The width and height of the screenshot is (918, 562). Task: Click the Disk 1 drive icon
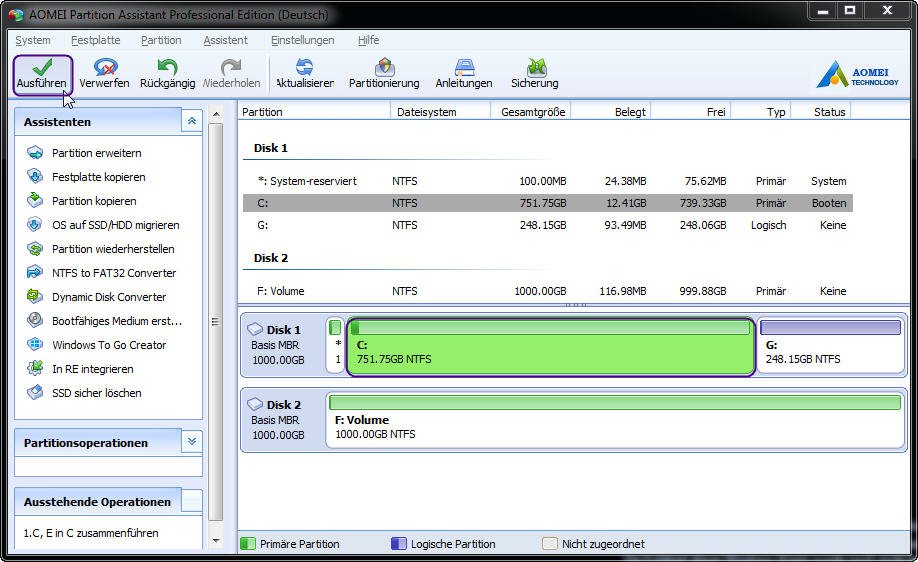coord(255,329)
